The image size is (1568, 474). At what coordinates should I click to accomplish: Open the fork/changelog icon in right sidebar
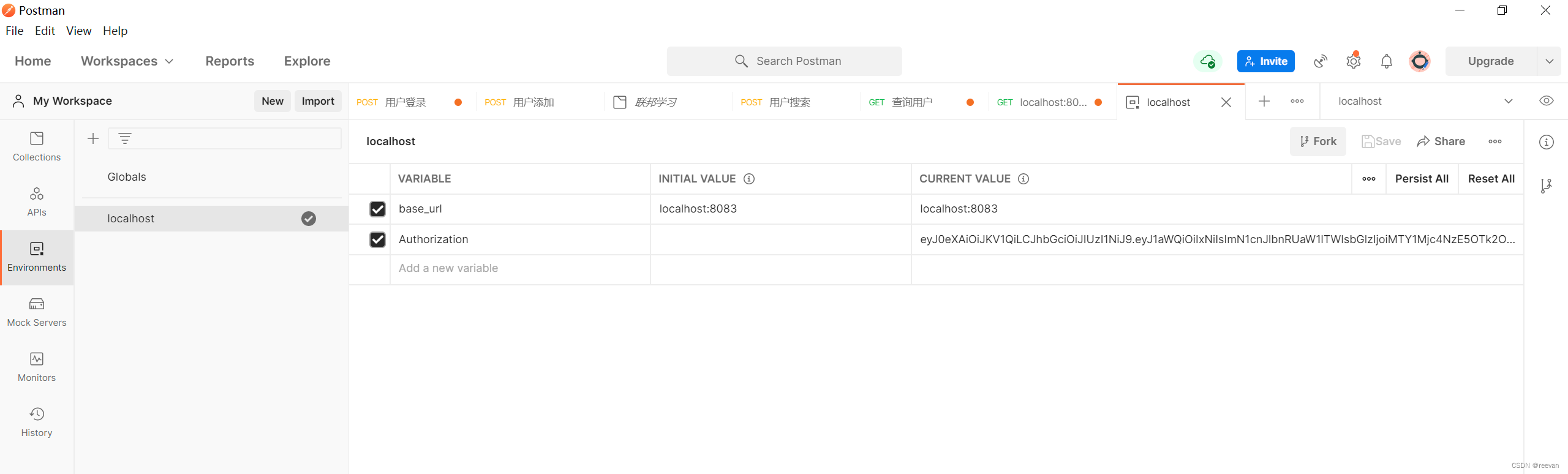[x=1547, y=186]
